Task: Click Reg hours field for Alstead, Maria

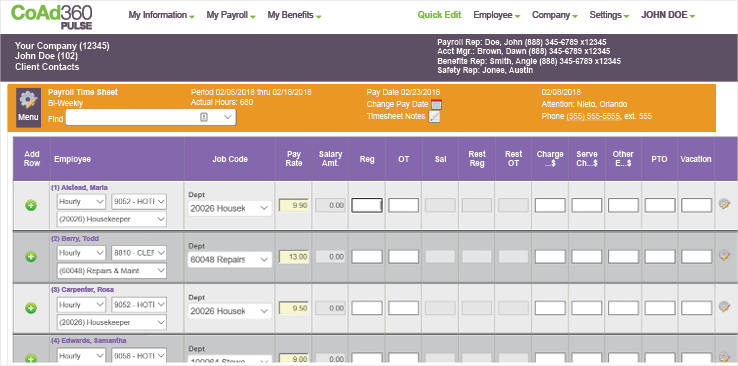Action: point(367,206)
